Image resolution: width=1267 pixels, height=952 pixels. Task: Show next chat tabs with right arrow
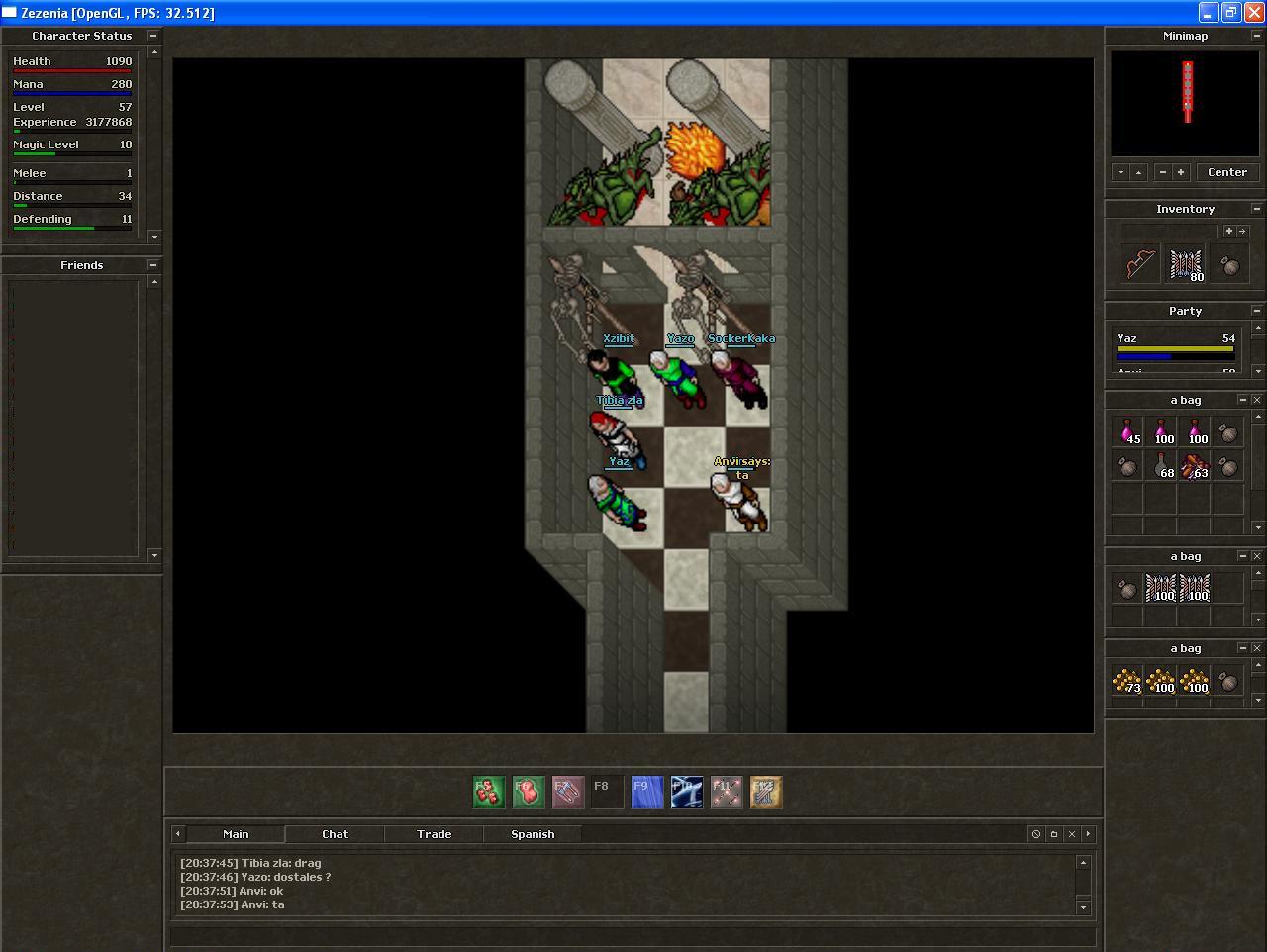[1089, 834]
